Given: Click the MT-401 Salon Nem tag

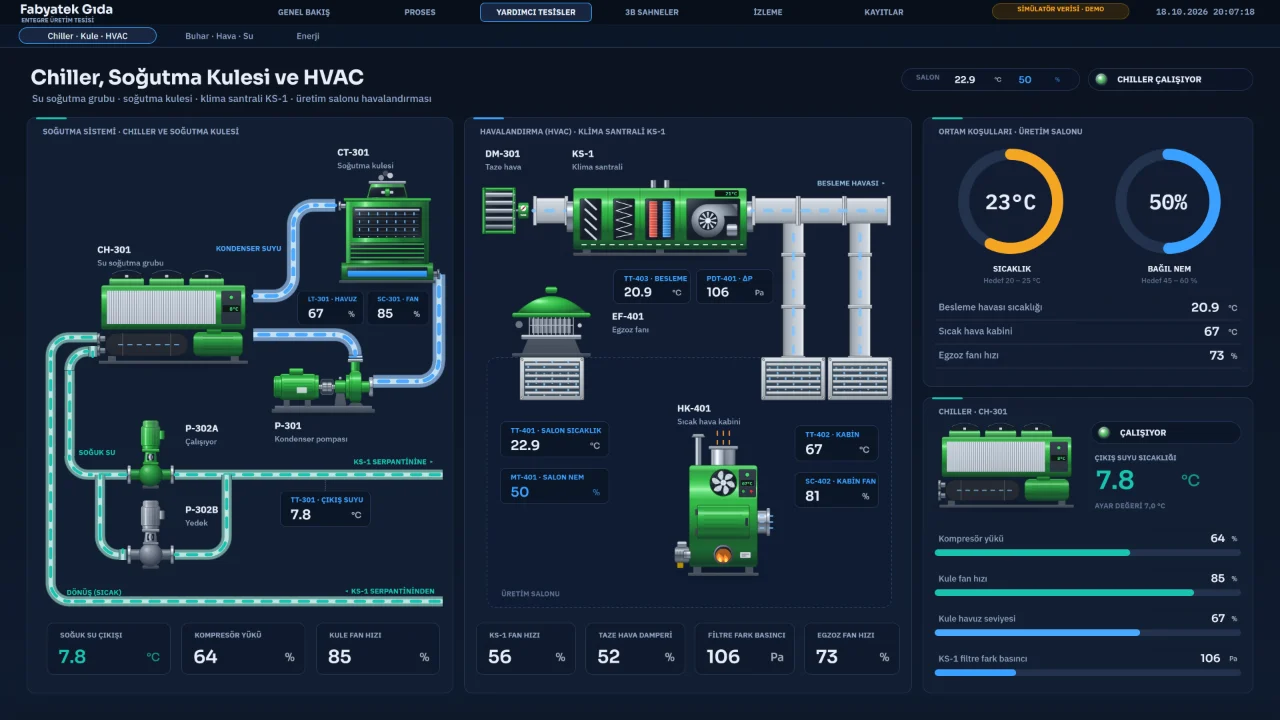Looking at the screenshot, I should pos(554,485).
